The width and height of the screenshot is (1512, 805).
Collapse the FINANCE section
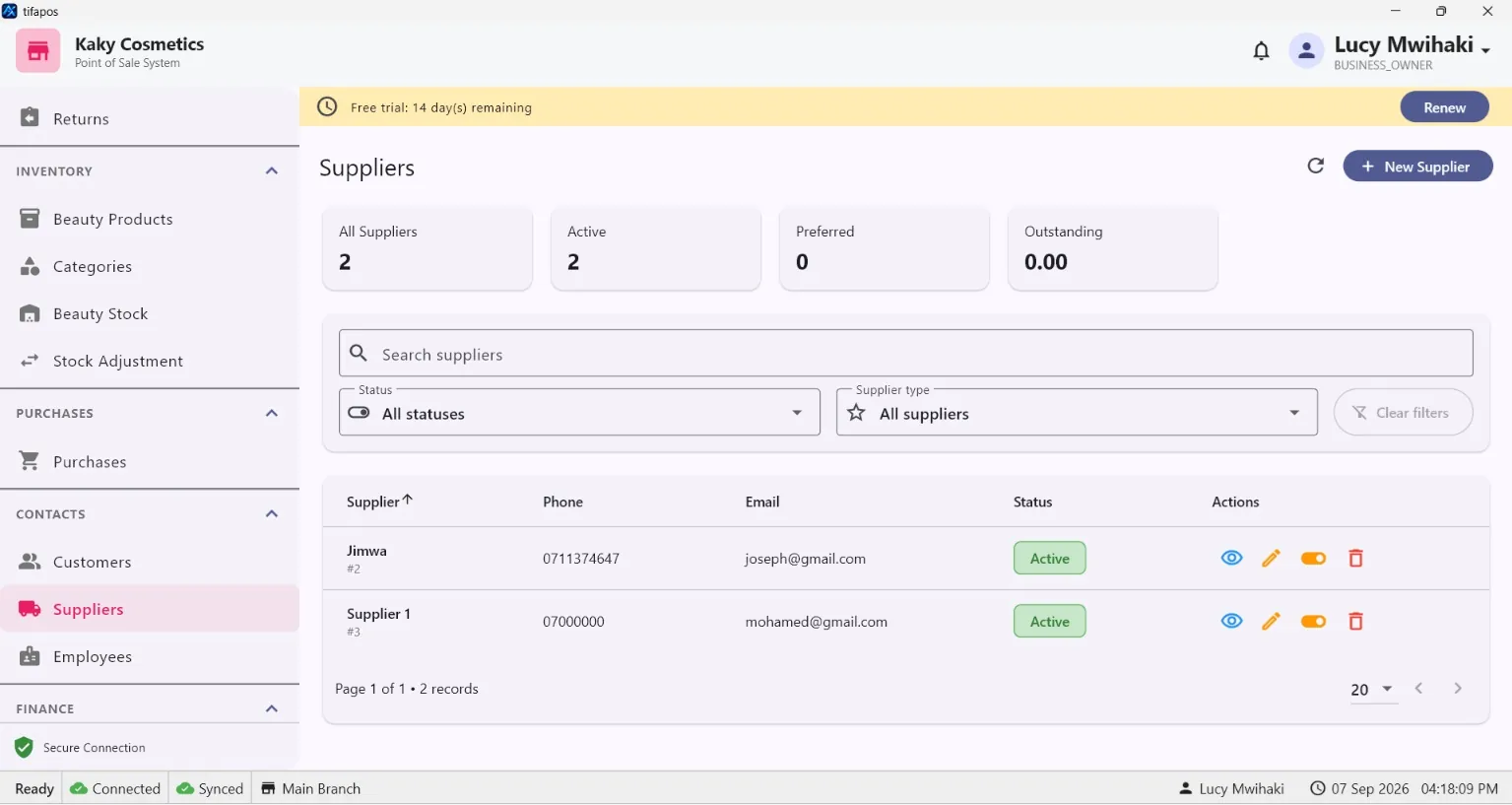point(272,708)
